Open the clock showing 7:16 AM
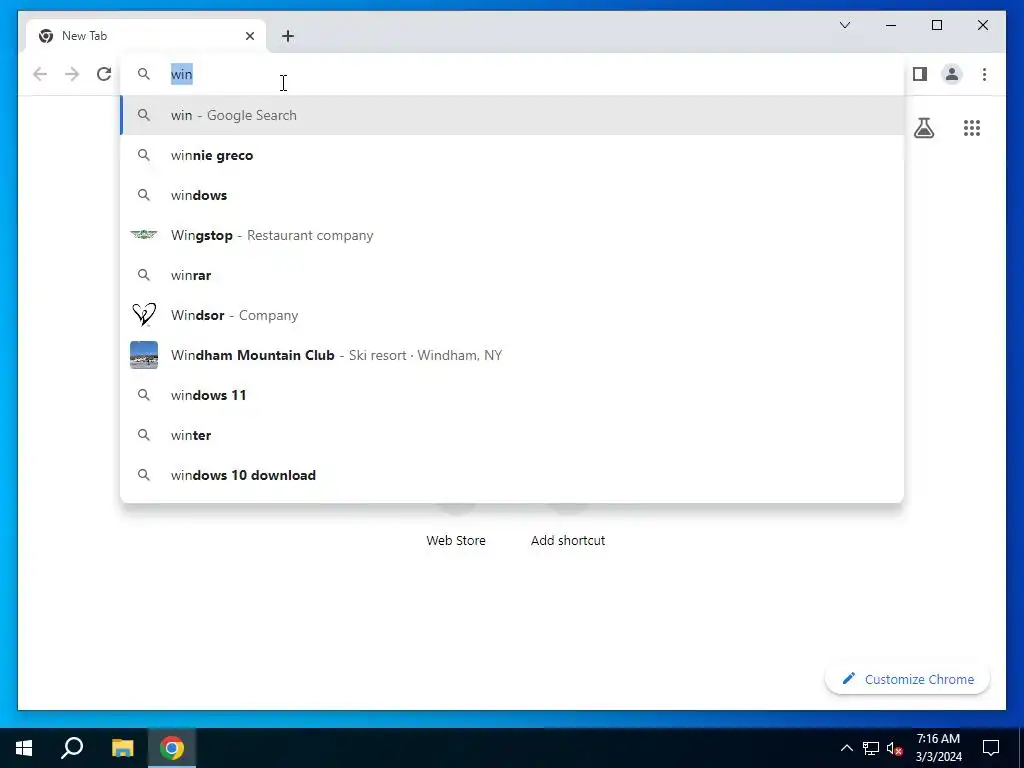The height and width of the screenshot is (768, 1024). point(938,748)
